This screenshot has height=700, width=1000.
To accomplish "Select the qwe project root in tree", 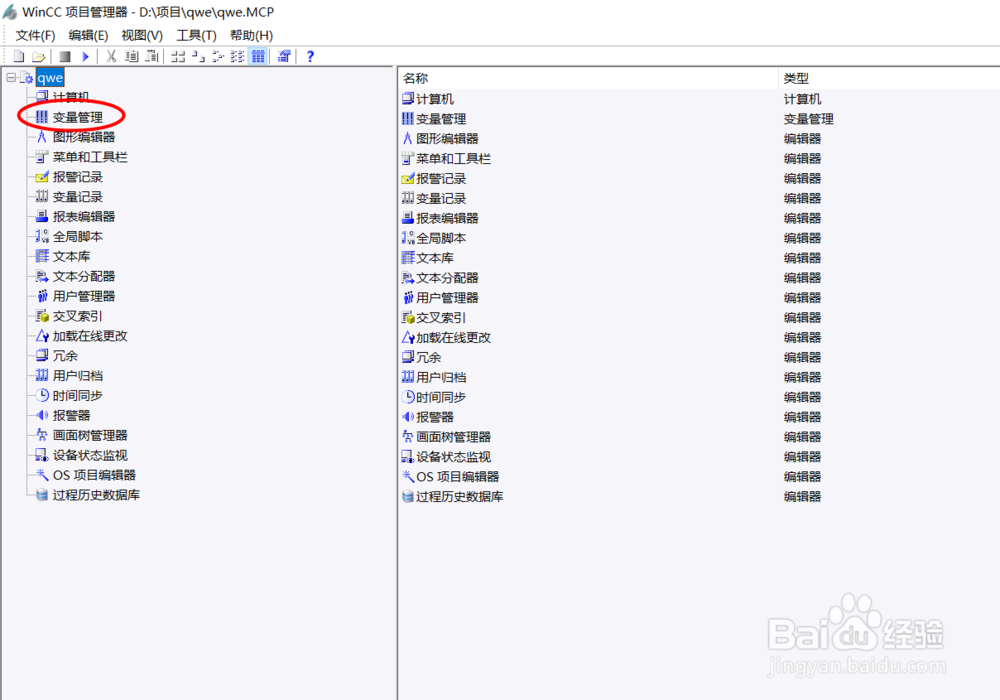I will pos(50,78).
